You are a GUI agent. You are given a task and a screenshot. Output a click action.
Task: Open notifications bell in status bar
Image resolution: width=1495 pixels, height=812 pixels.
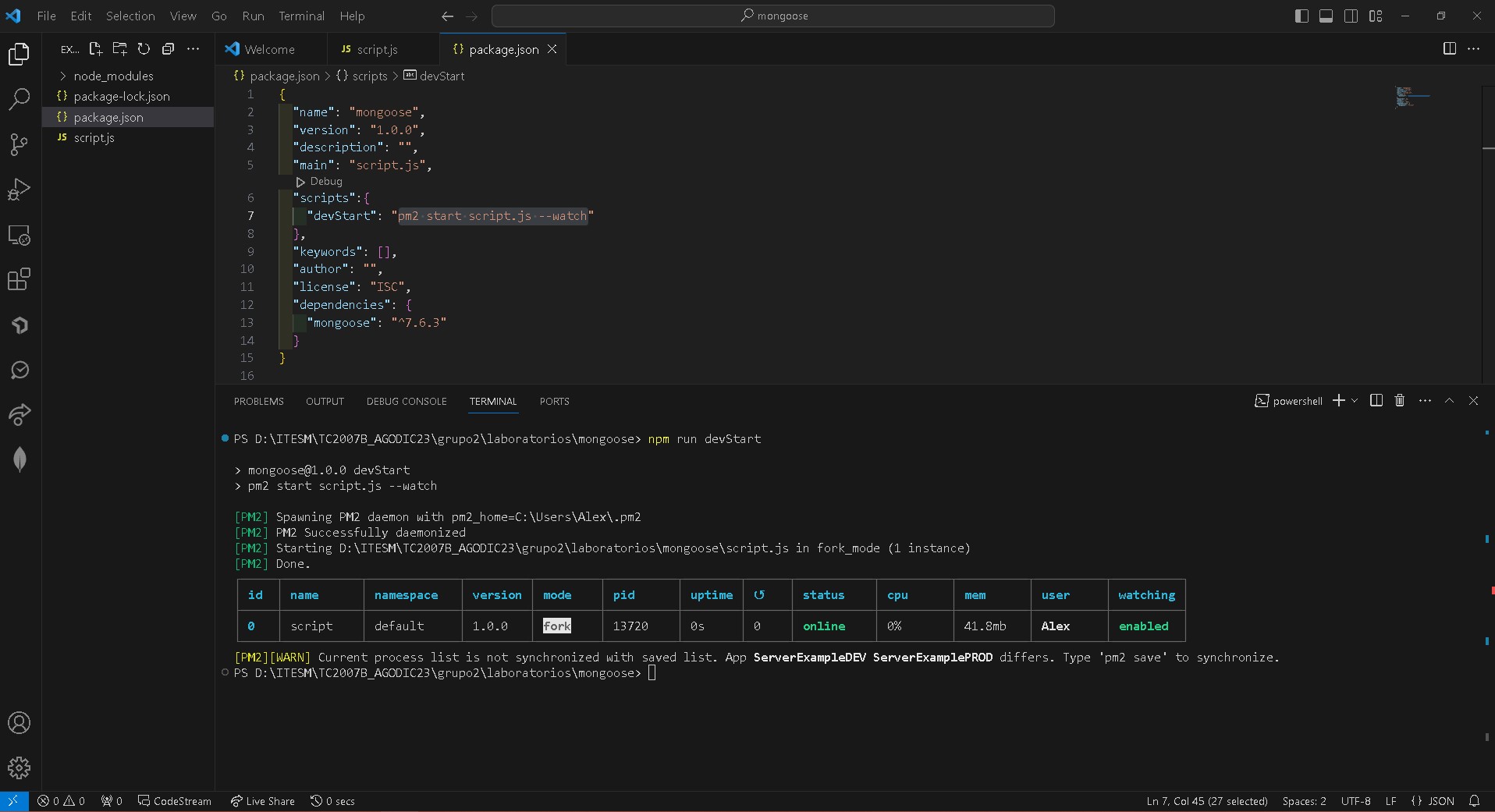tap(1474, 801)
